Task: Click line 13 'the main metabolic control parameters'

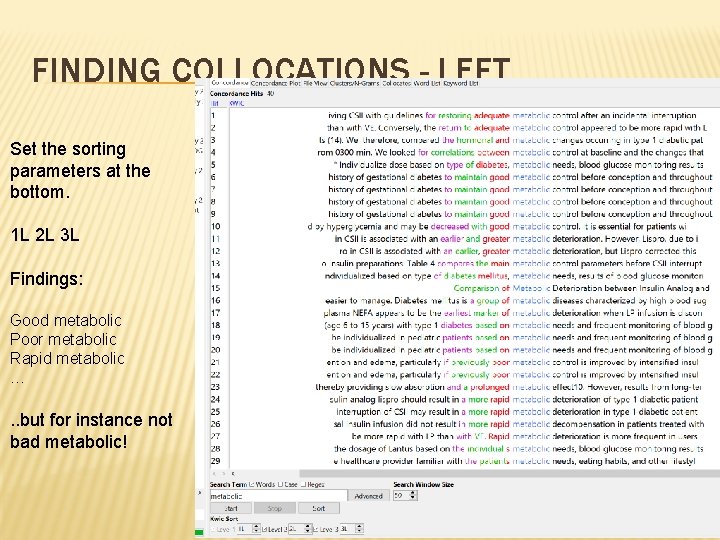Action: click(512, 263)
